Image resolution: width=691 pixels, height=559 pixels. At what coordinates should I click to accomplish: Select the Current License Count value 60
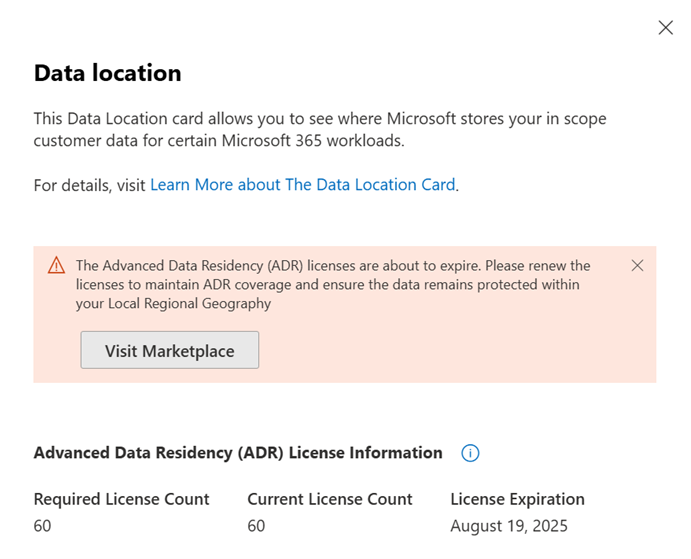pyautogui.click(x=256, y=525)
